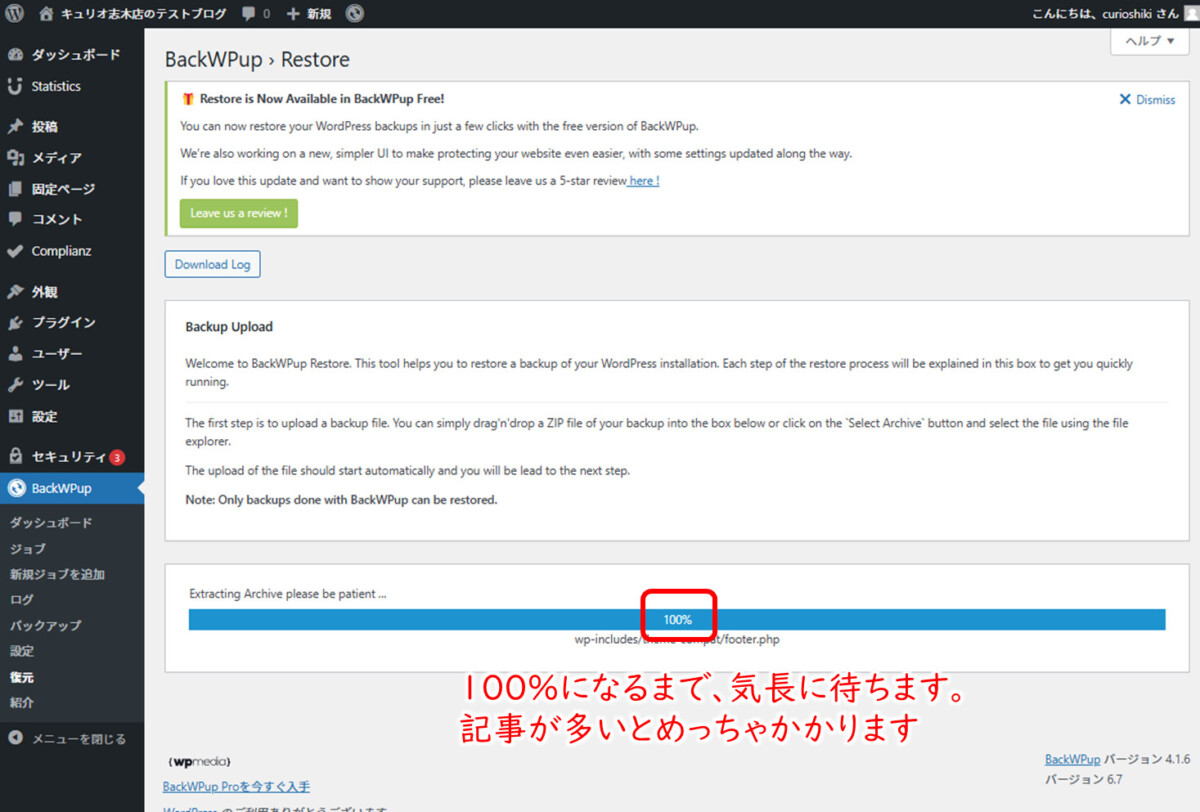Screen dimensions: 1200x812
Task: Click the Complianz checkmark icon
Action: click(x=15, y=251)
